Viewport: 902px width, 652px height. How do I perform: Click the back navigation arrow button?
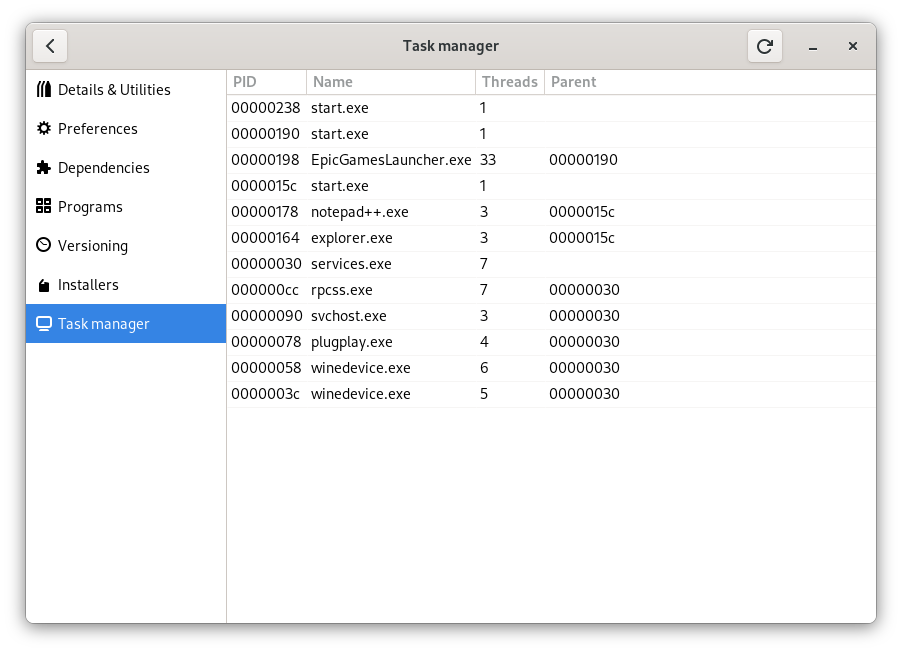pyautogui.click(x=50, y=45)
